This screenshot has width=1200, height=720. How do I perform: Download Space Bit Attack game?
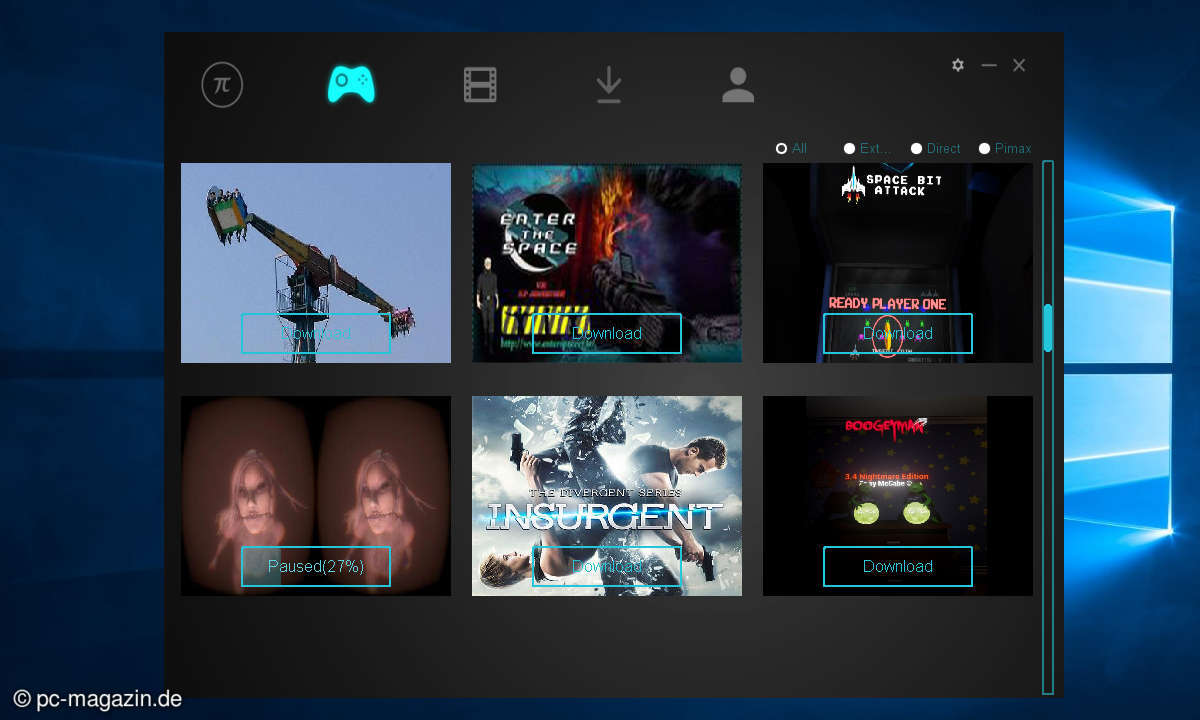coord(898,333)
